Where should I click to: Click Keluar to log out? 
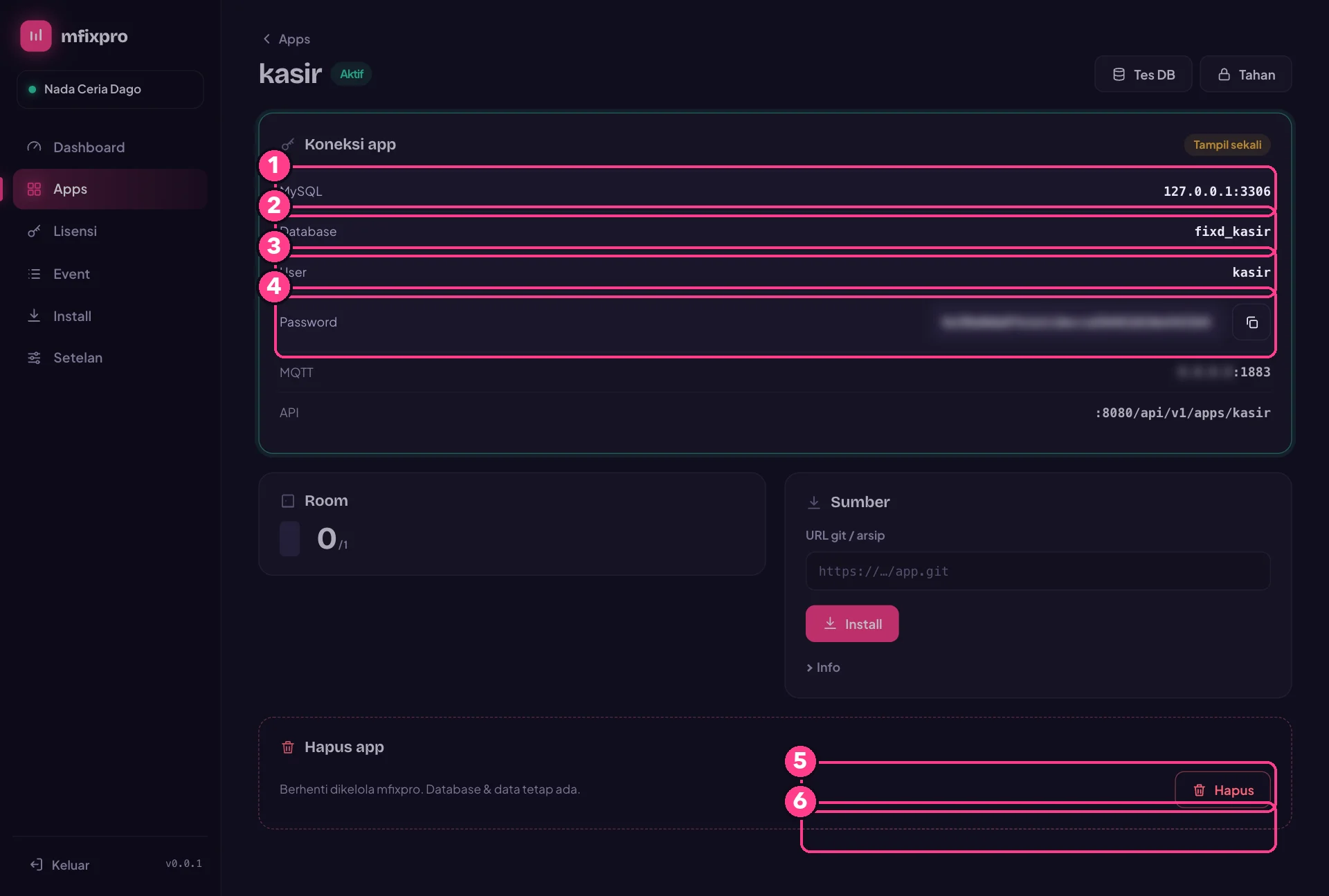[60, 865]
